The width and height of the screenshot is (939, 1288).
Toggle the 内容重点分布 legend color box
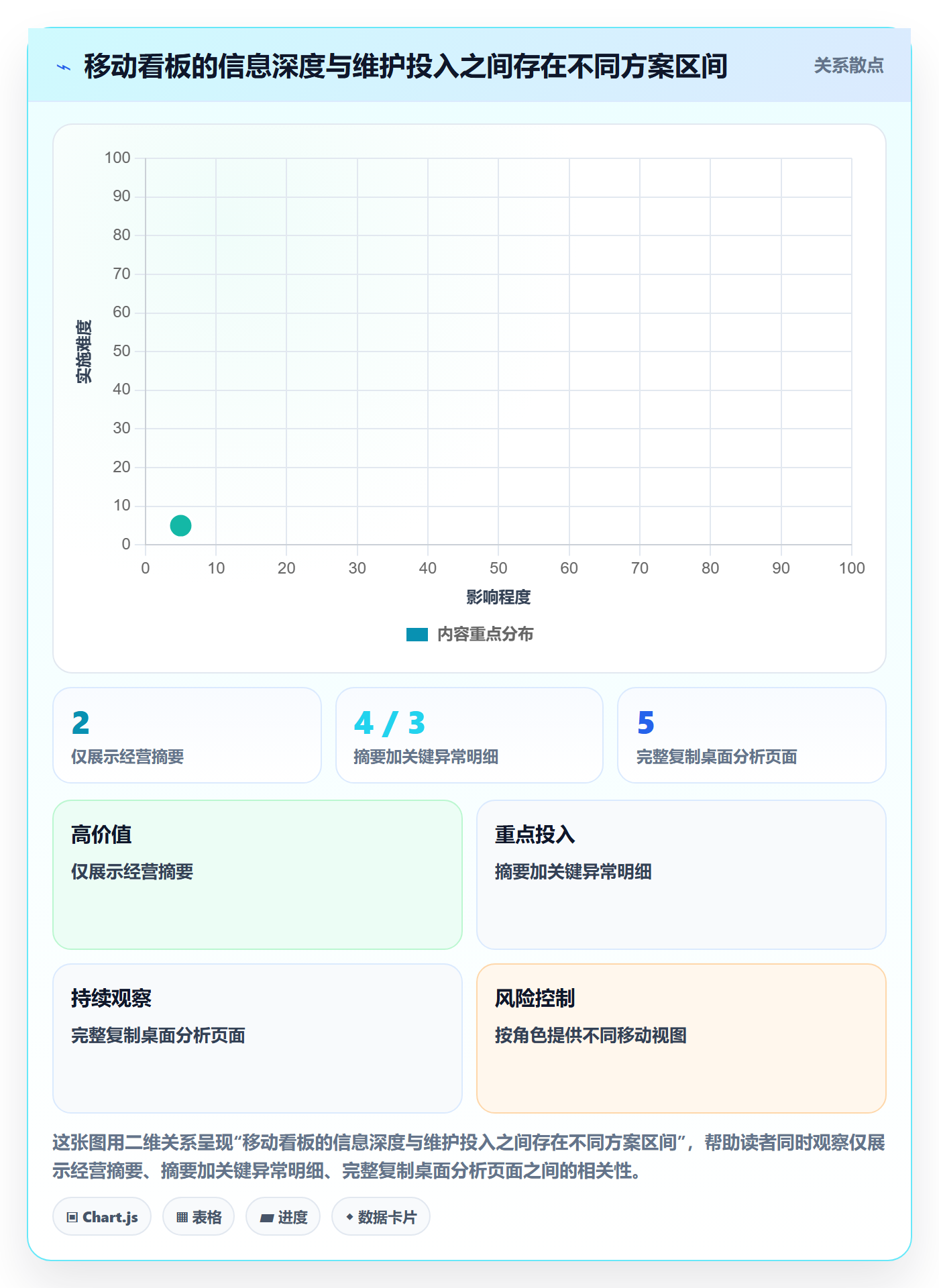click(x=417, y=635)
